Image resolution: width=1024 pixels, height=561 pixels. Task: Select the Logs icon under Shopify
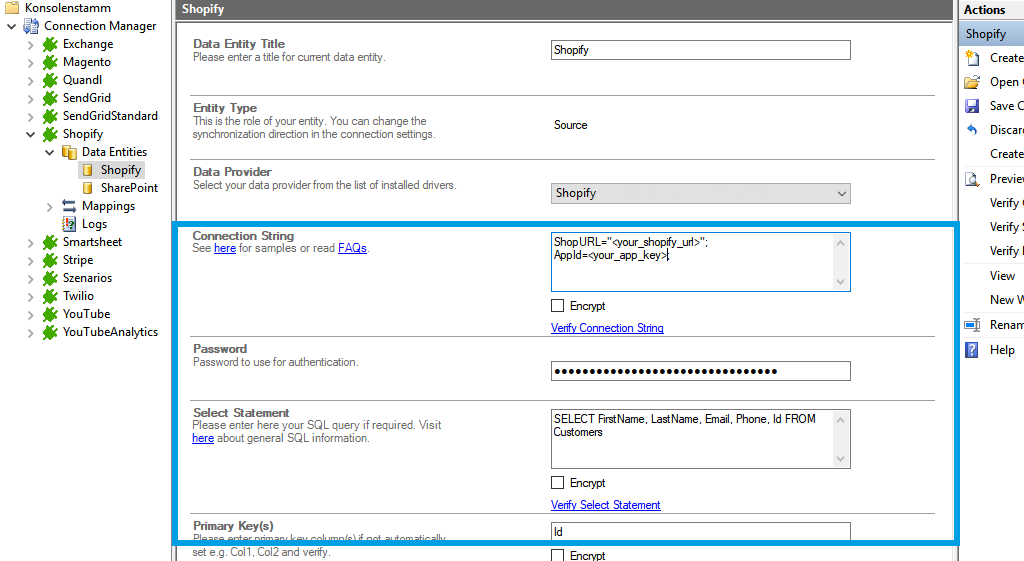pos(69,224)
